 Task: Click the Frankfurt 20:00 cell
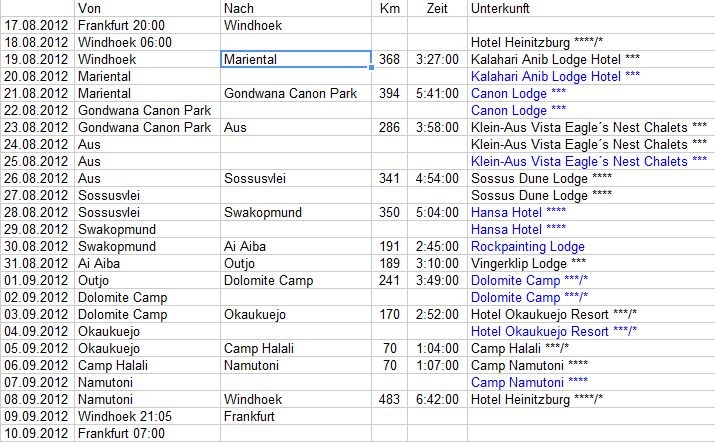pos(147,26)
